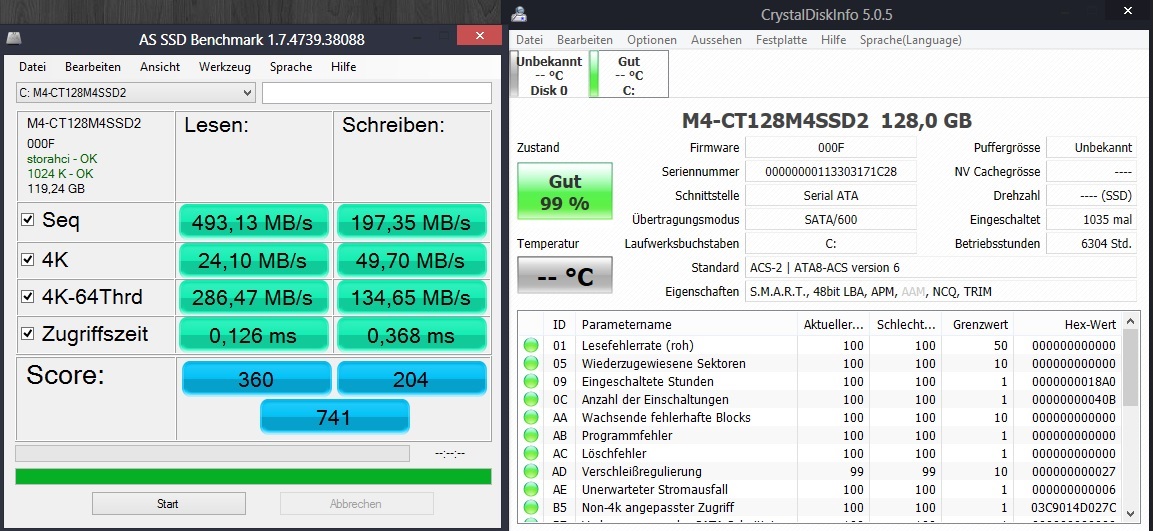Click the Seq read result 493,13 MB/s
This screenshot has height=531, width=1154.
click(252, 222)
